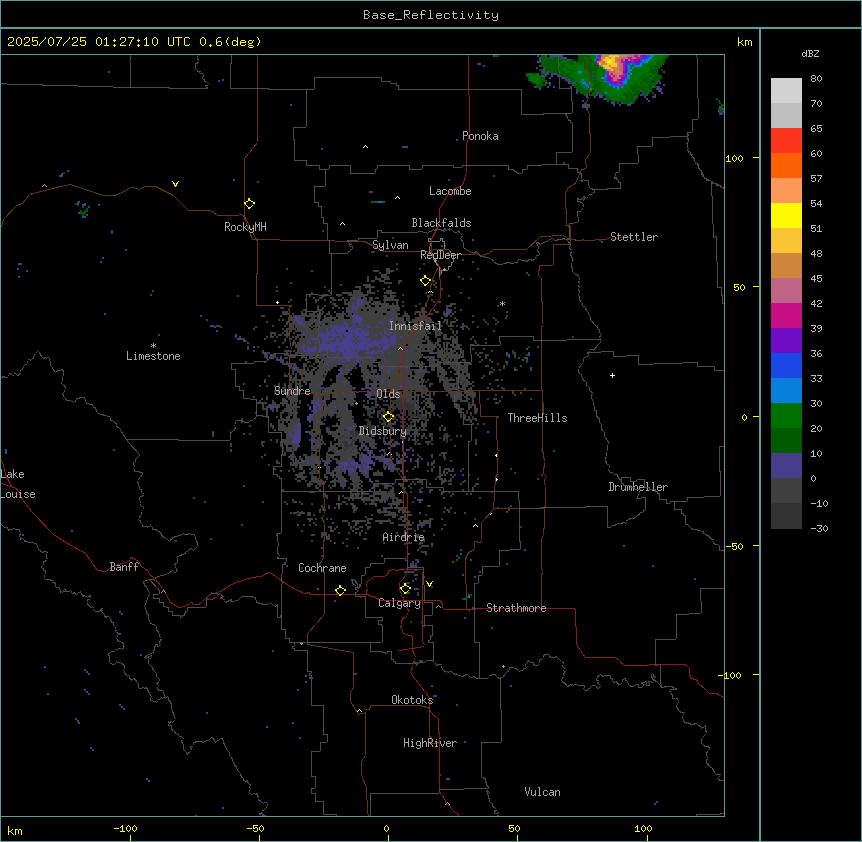Click the Calgary city label

tap(399, 603)
